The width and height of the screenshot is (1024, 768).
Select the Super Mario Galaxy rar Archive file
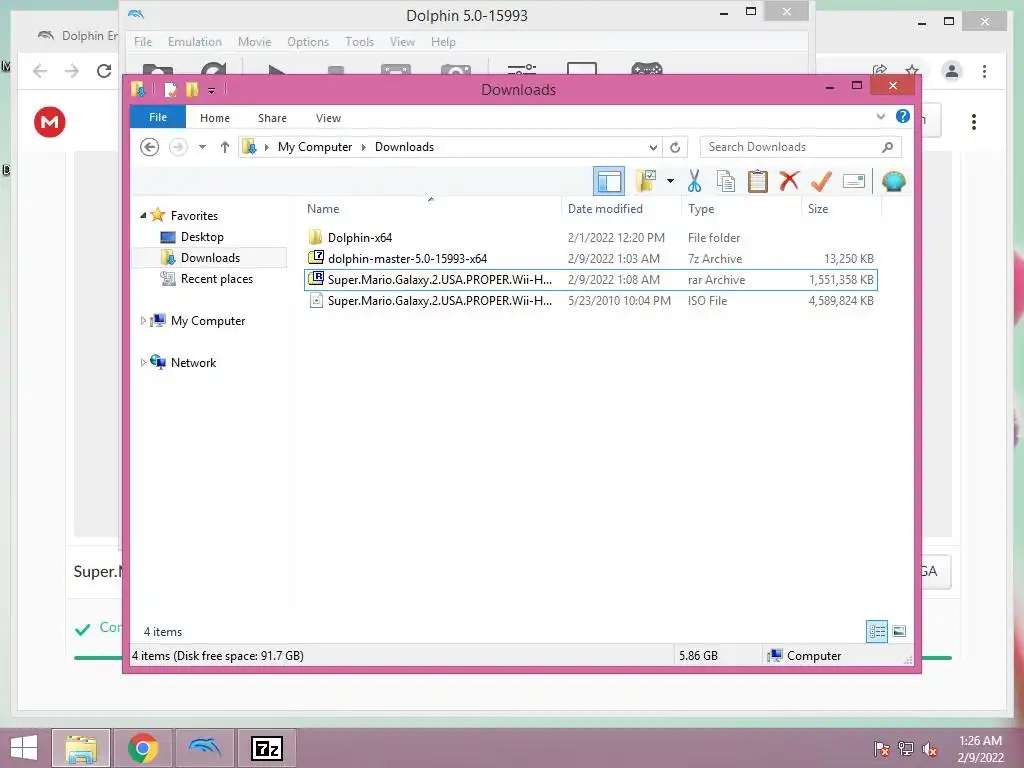591,280
